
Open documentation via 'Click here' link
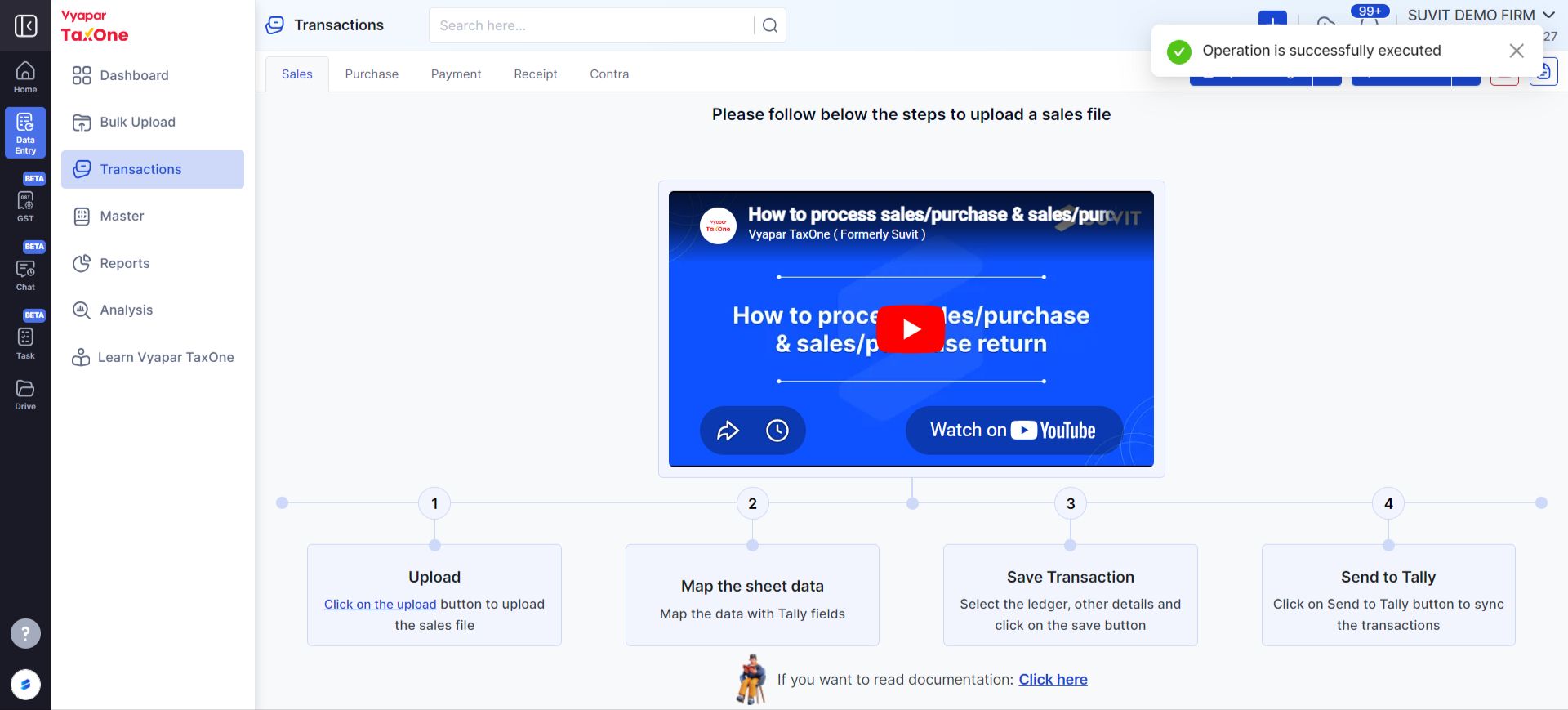coord(1053,680)
